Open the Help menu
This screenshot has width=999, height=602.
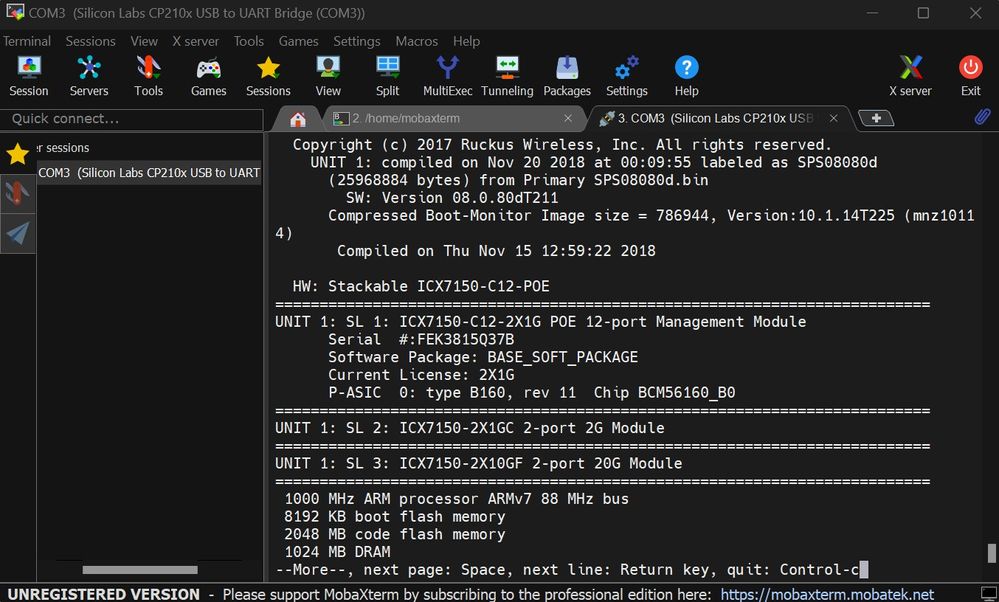click(x=466, y=41)
